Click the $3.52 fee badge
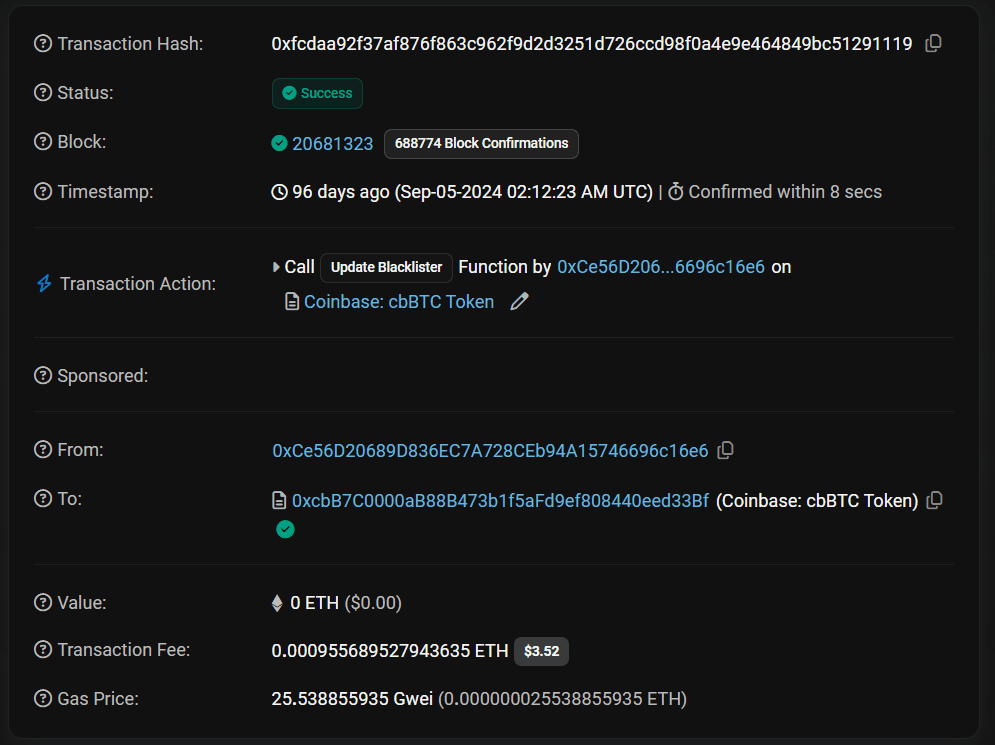Viewport: 995px width, 745px height. click(x=541, y=652)
